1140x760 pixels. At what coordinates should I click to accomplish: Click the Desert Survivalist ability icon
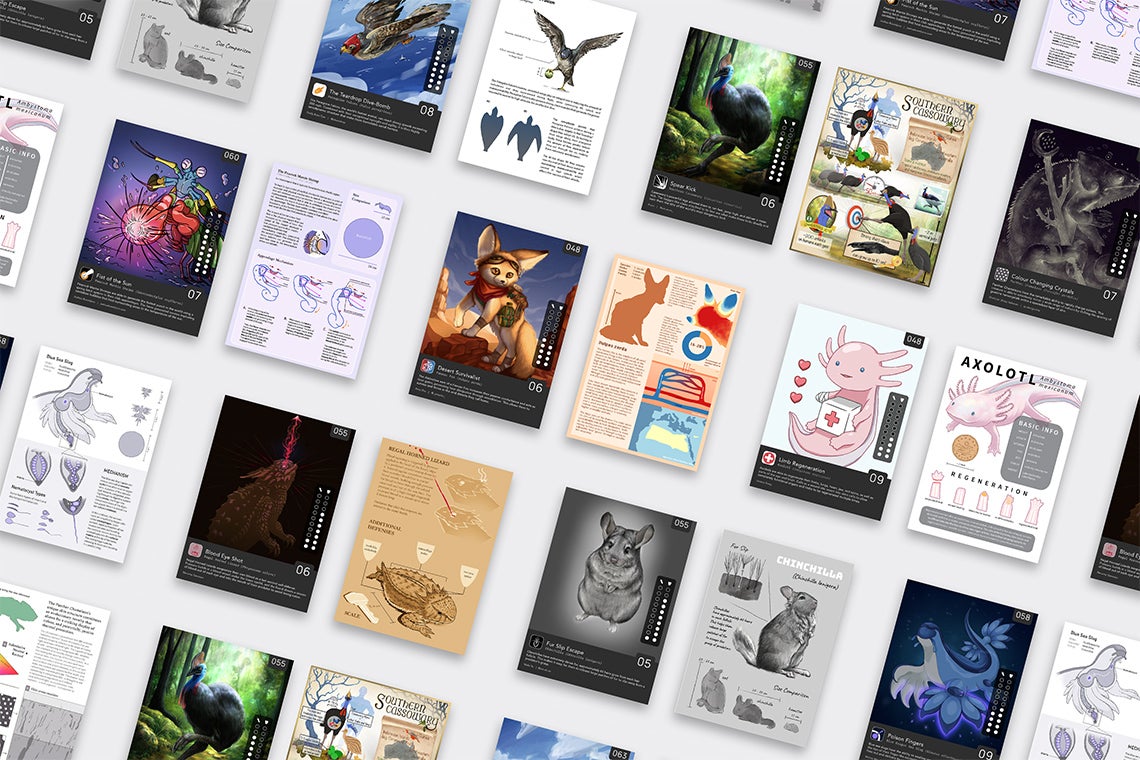(428, 366)
